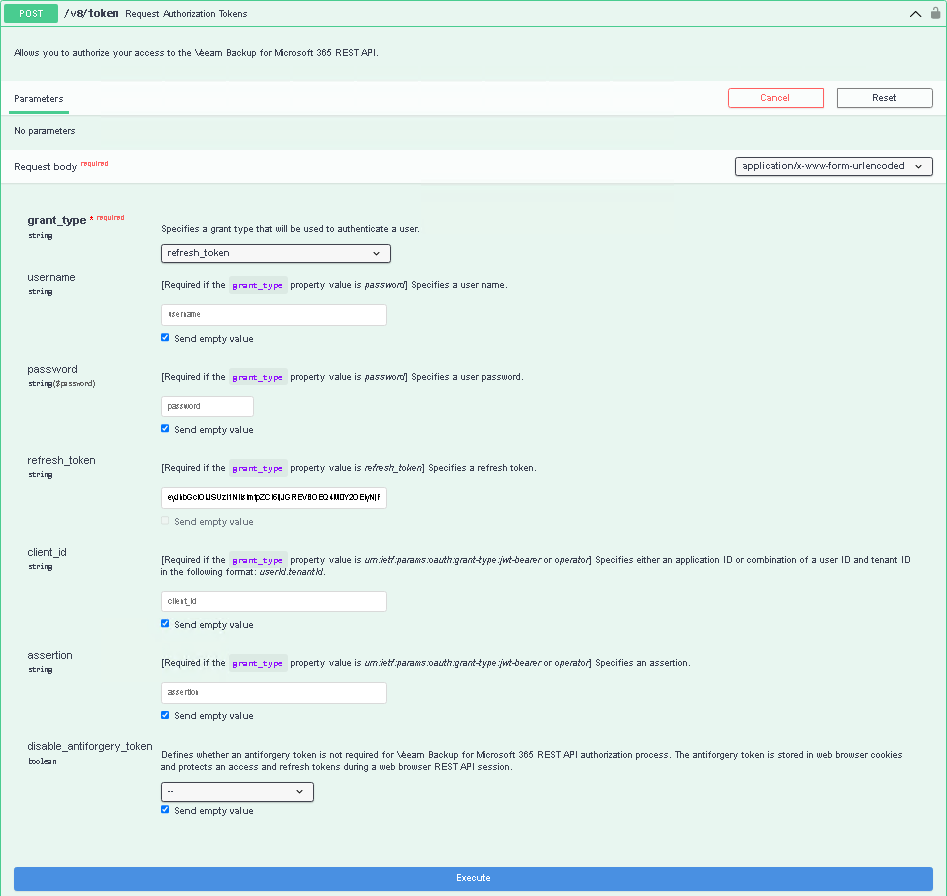Viewport: 947px width, 896px height.
Task: Toggle Send empty value under disable_antiforgery_token
Action: point(165,810)
